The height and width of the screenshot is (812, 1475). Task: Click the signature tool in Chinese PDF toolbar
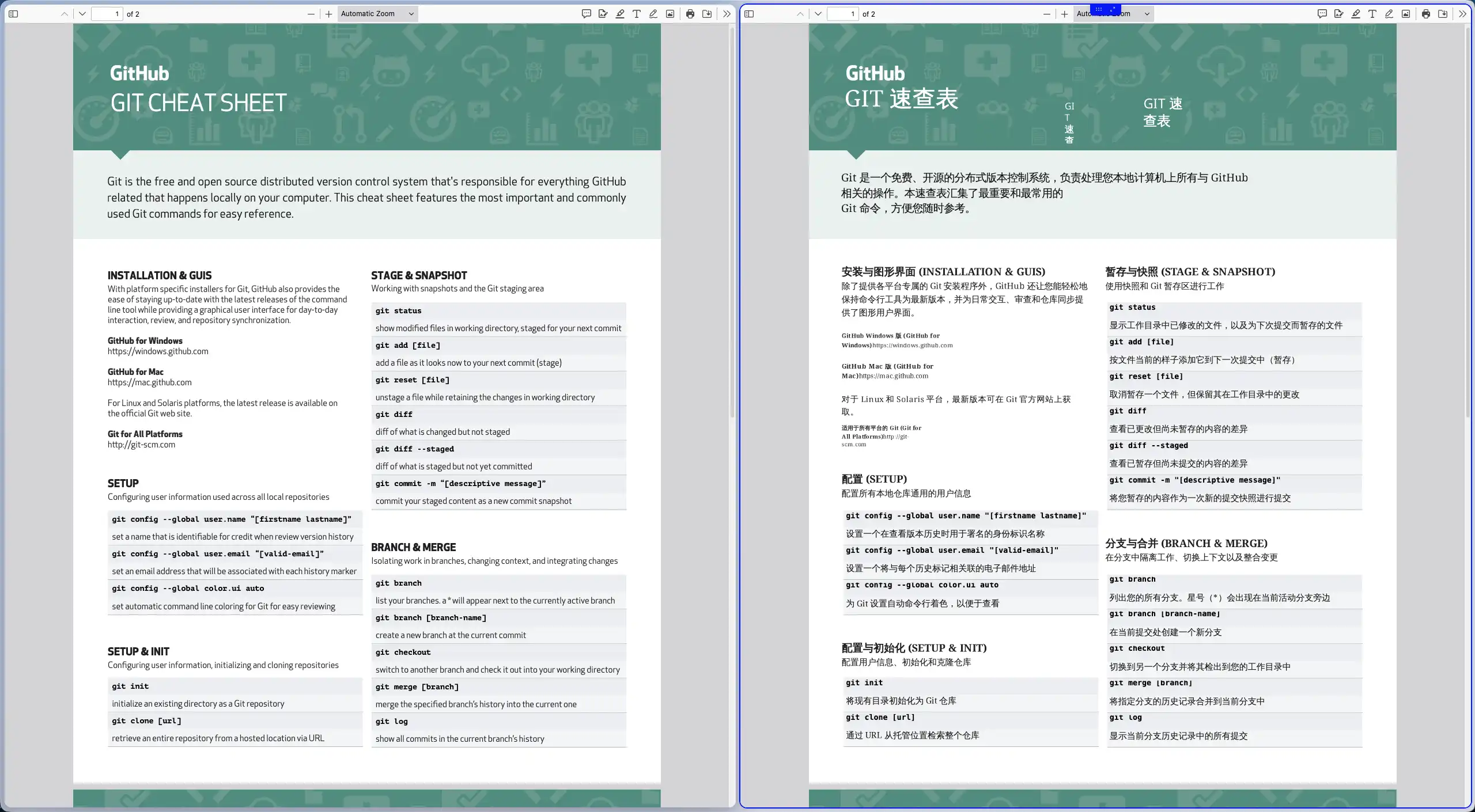[x=1338, y=14]
